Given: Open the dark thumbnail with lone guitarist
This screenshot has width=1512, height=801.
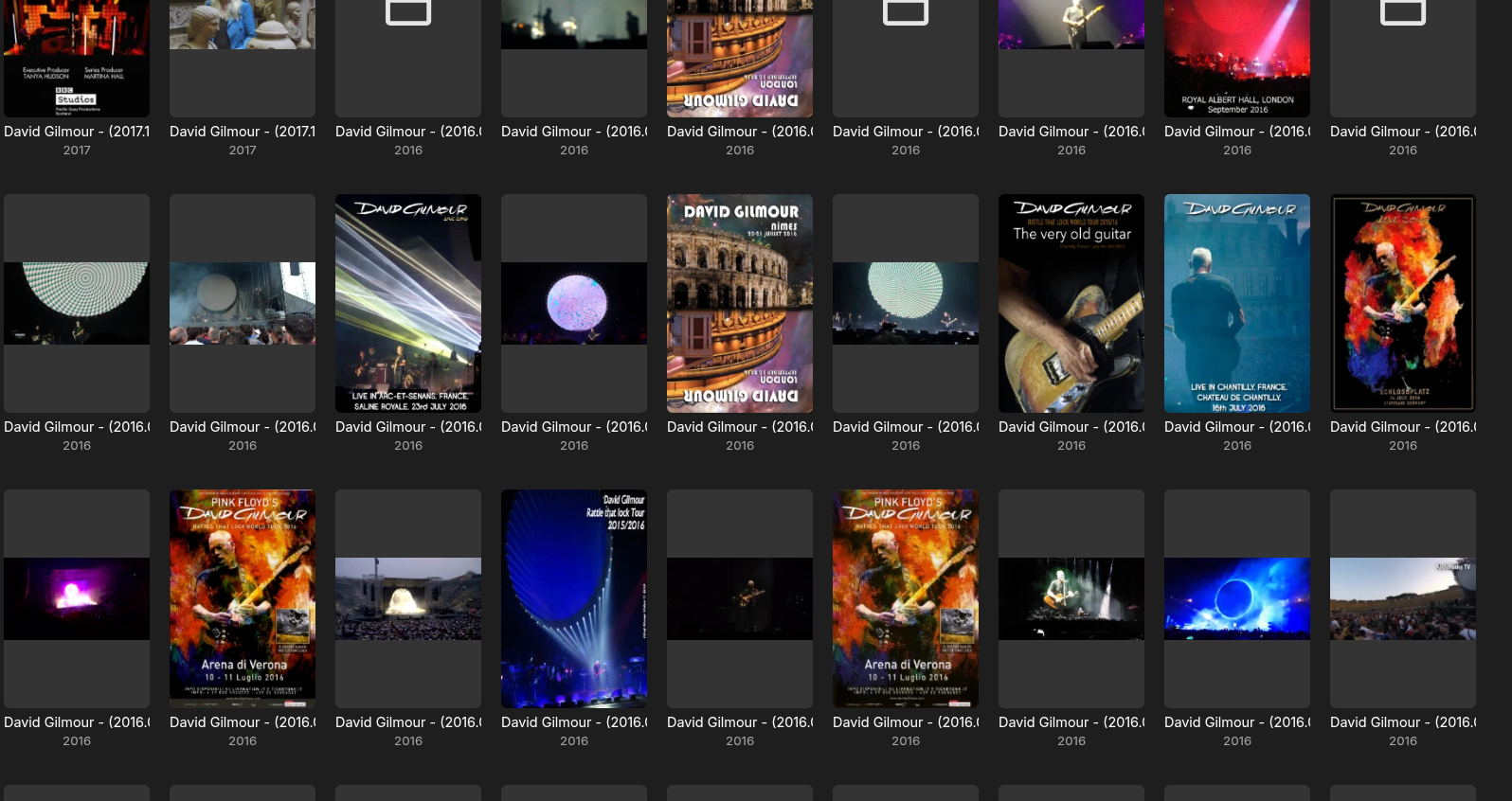Looking at the screenshot, I should pos(740,598).
